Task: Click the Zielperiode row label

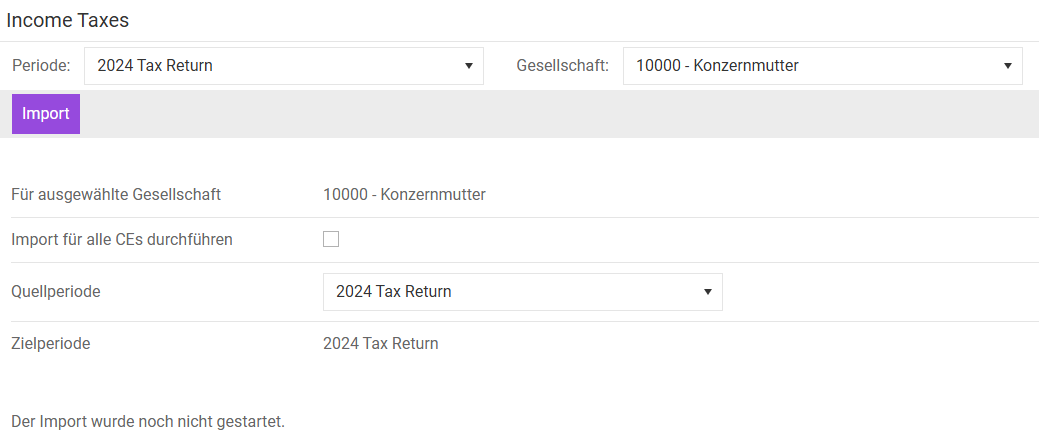Action: point(50,344)
